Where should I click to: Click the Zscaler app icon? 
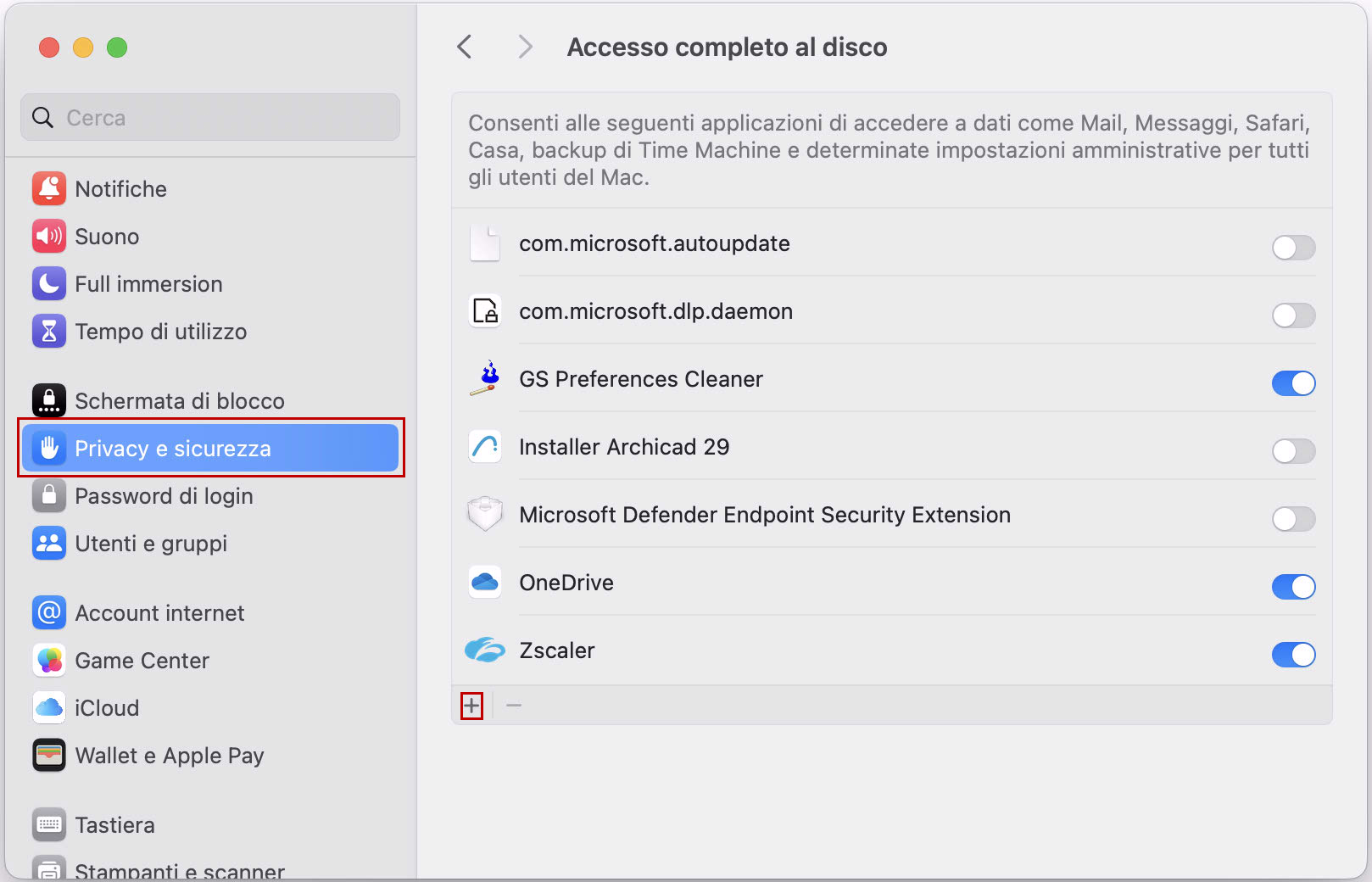coord(484,650)
